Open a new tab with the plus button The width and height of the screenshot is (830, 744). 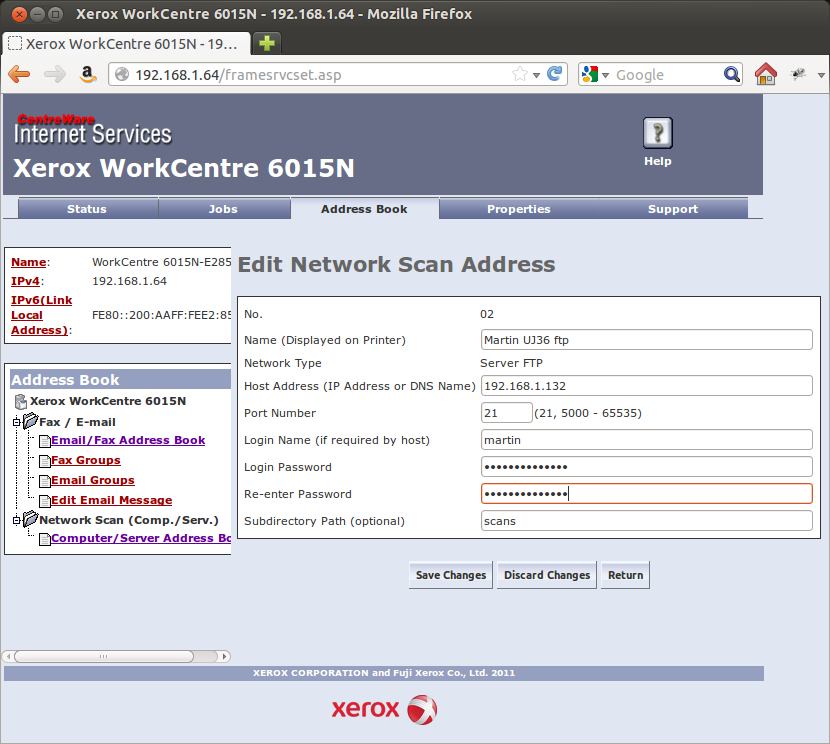click(267, 43)
